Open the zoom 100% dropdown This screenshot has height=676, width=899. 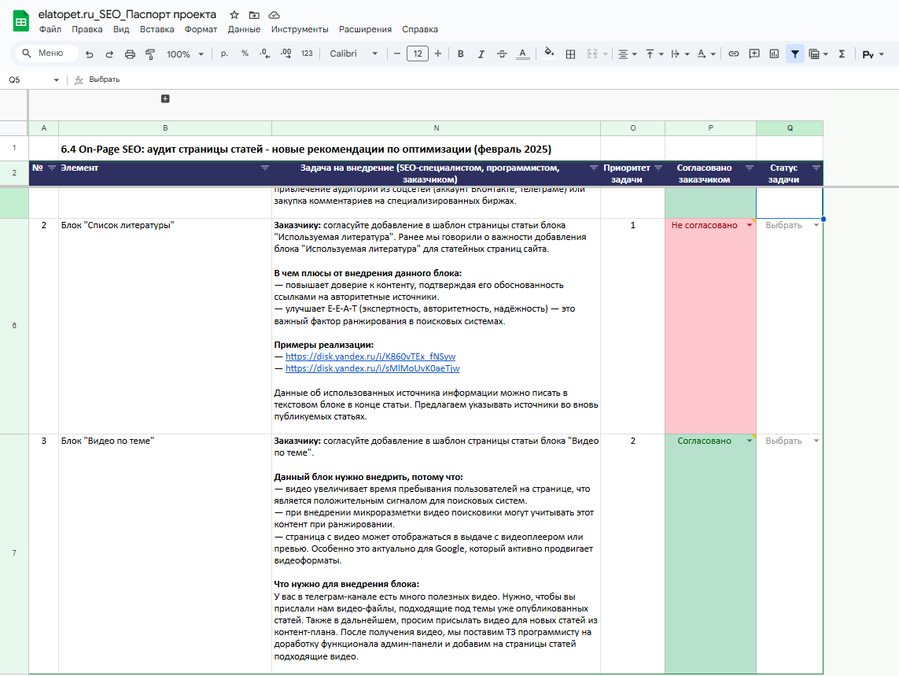[x=184, y=54]
